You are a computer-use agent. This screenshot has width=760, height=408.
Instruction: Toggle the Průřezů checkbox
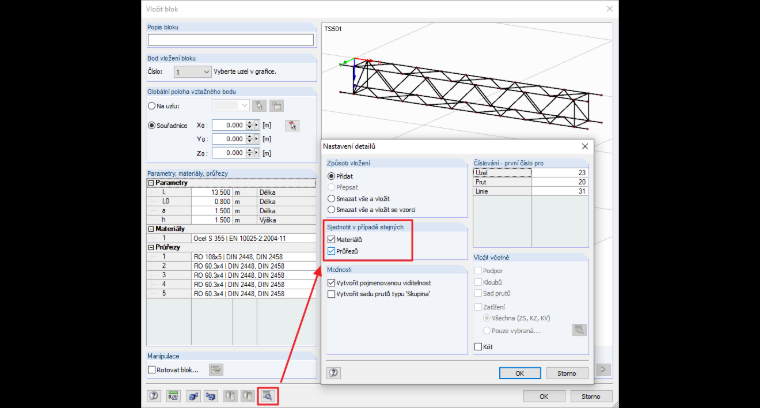(331, 251)
